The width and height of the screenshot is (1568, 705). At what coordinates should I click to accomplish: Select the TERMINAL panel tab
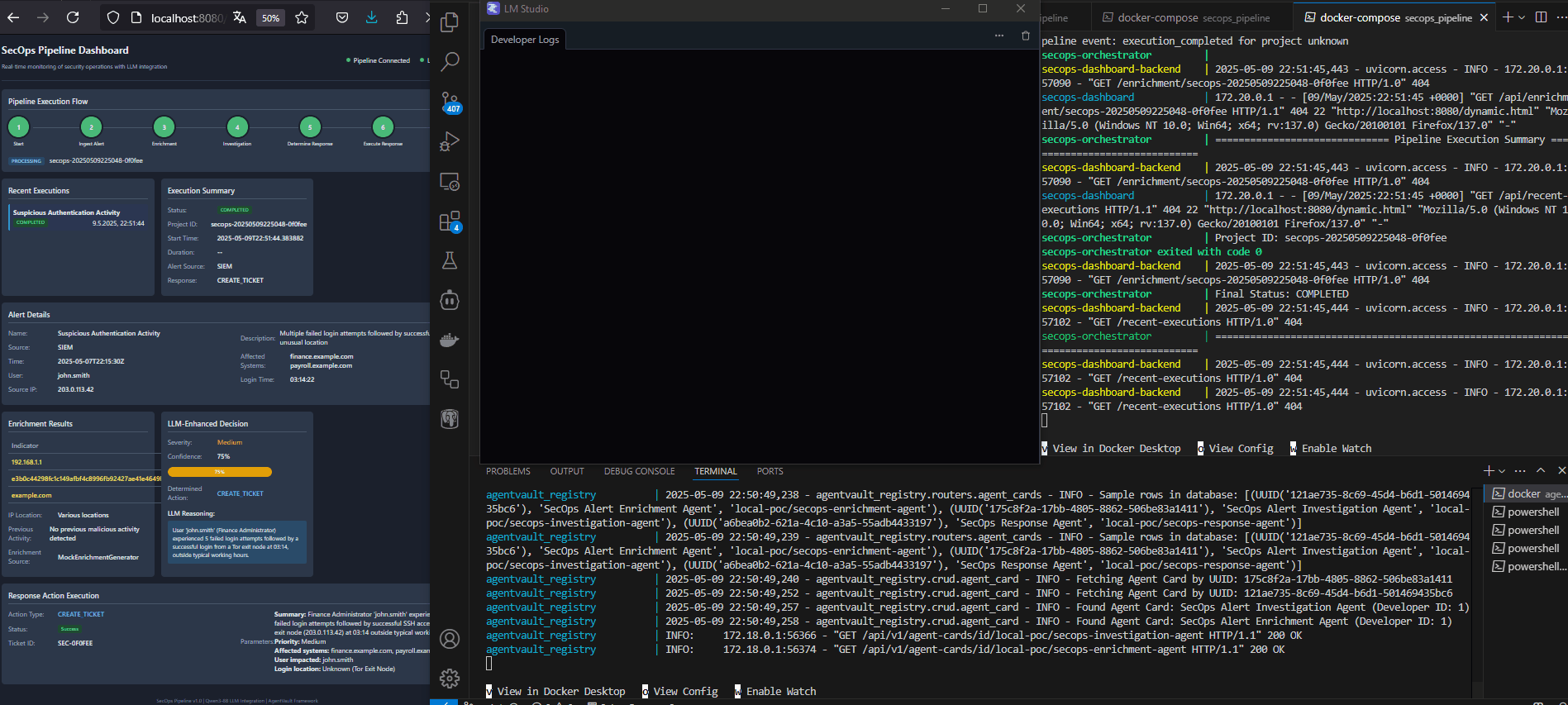pos(716,471)
